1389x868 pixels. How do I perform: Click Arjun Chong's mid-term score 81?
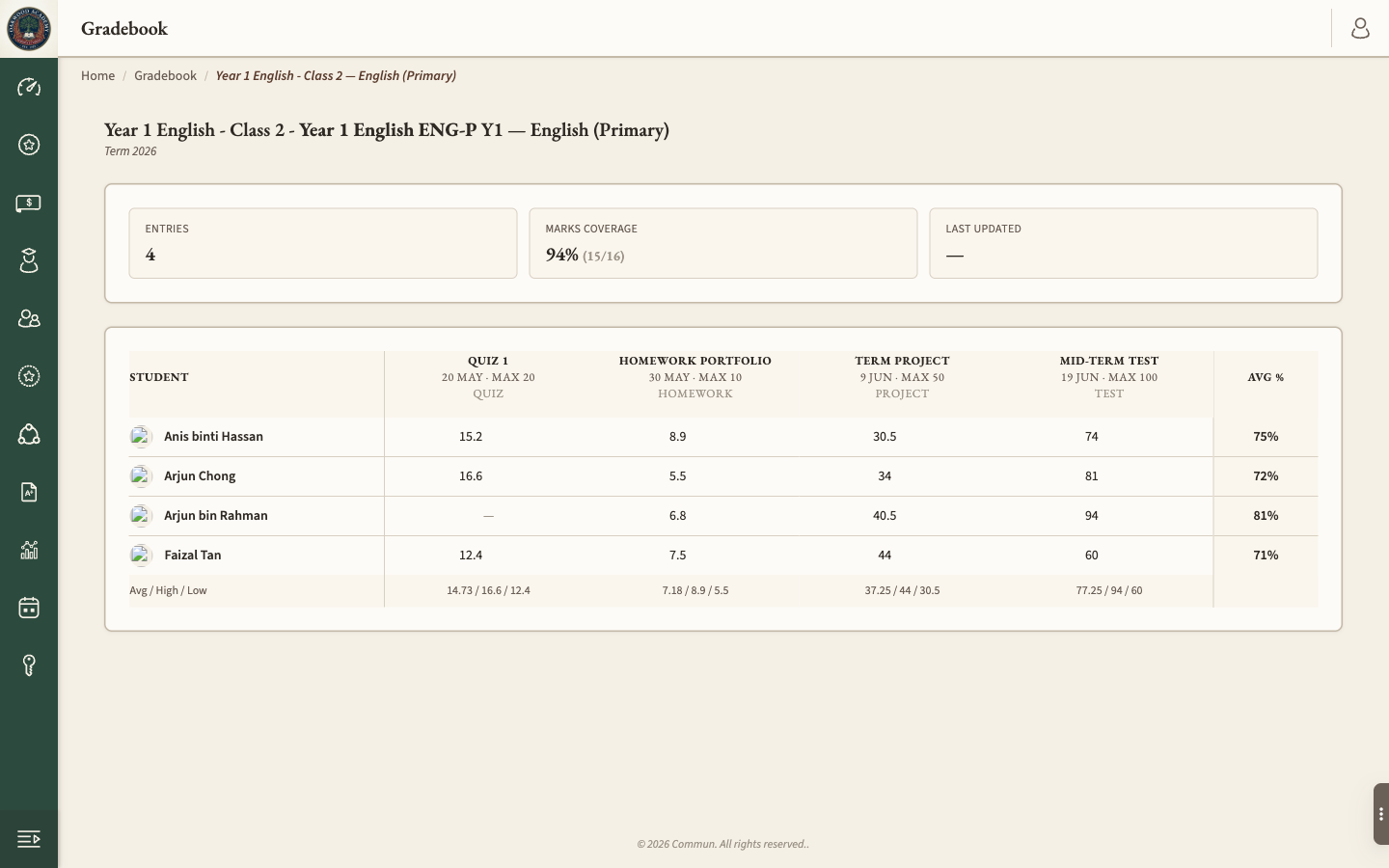pyautogui.click(x=1092, y=475)
